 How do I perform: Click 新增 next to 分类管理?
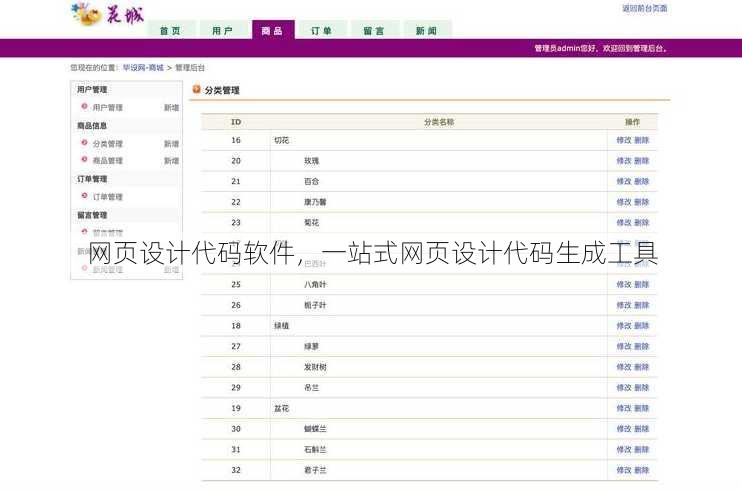(x=171, y=143)
